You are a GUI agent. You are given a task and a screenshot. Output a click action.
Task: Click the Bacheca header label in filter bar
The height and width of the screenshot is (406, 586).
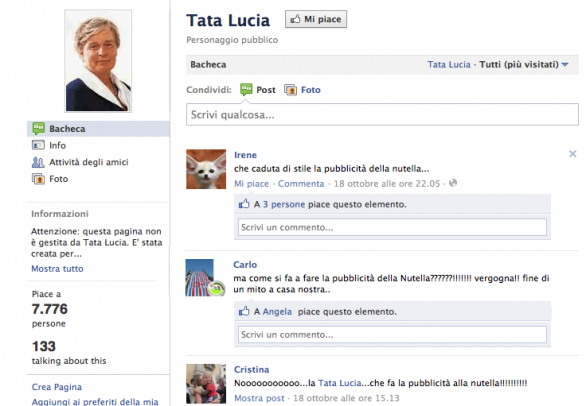[208, 65]
